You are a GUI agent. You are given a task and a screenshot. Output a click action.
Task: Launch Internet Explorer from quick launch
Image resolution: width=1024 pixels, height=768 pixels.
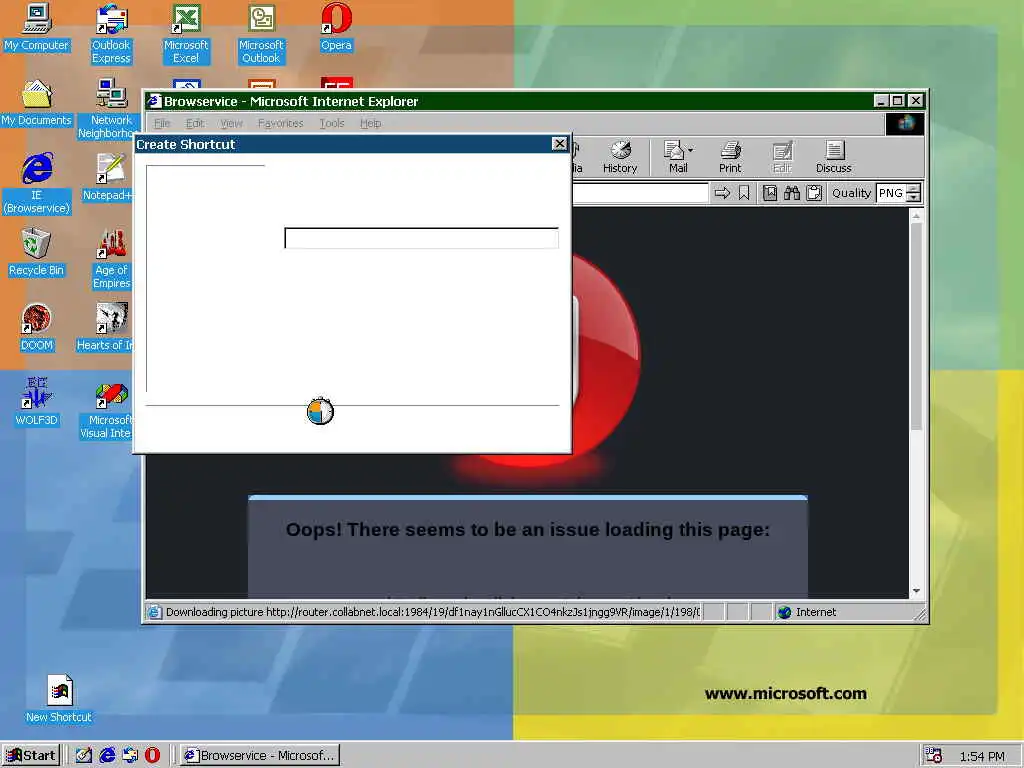[x=107, y=756]
